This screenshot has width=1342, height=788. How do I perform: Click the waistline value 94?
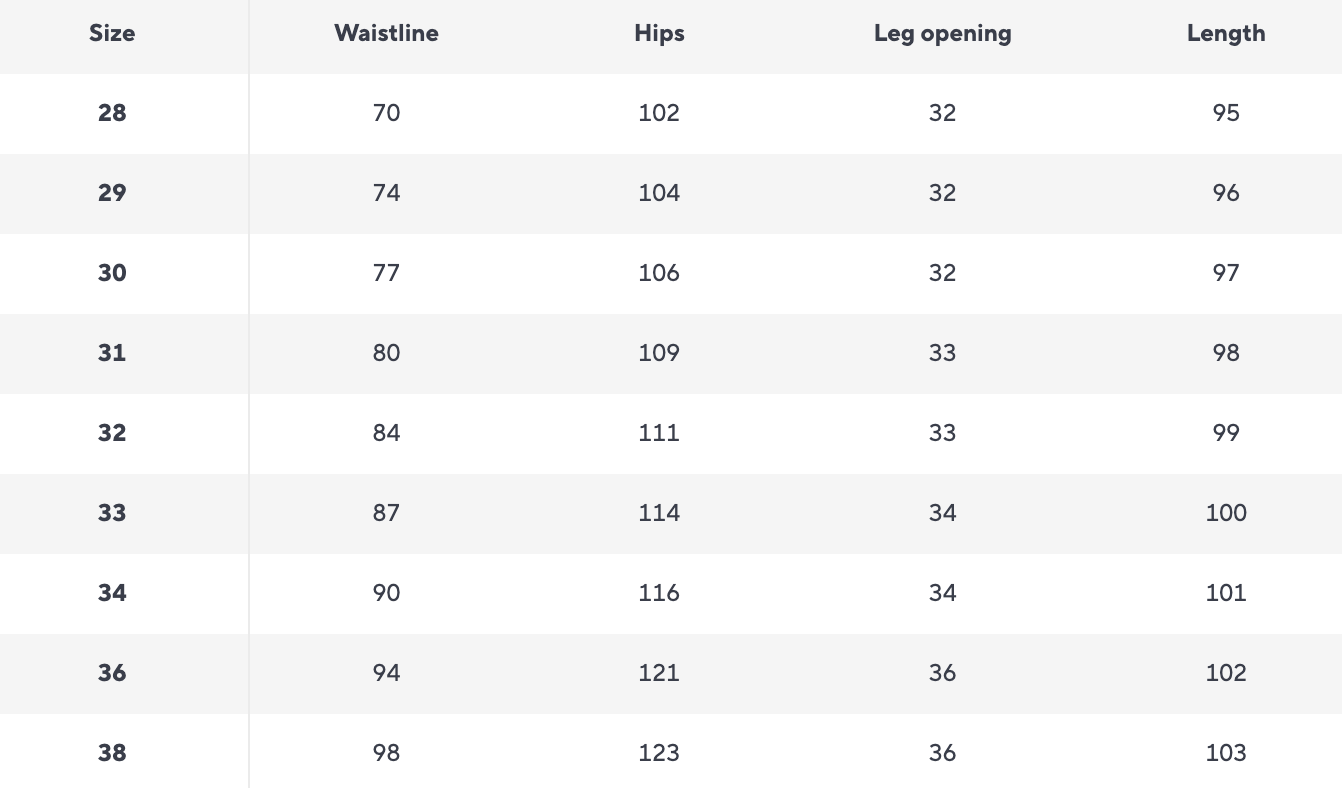386,673
